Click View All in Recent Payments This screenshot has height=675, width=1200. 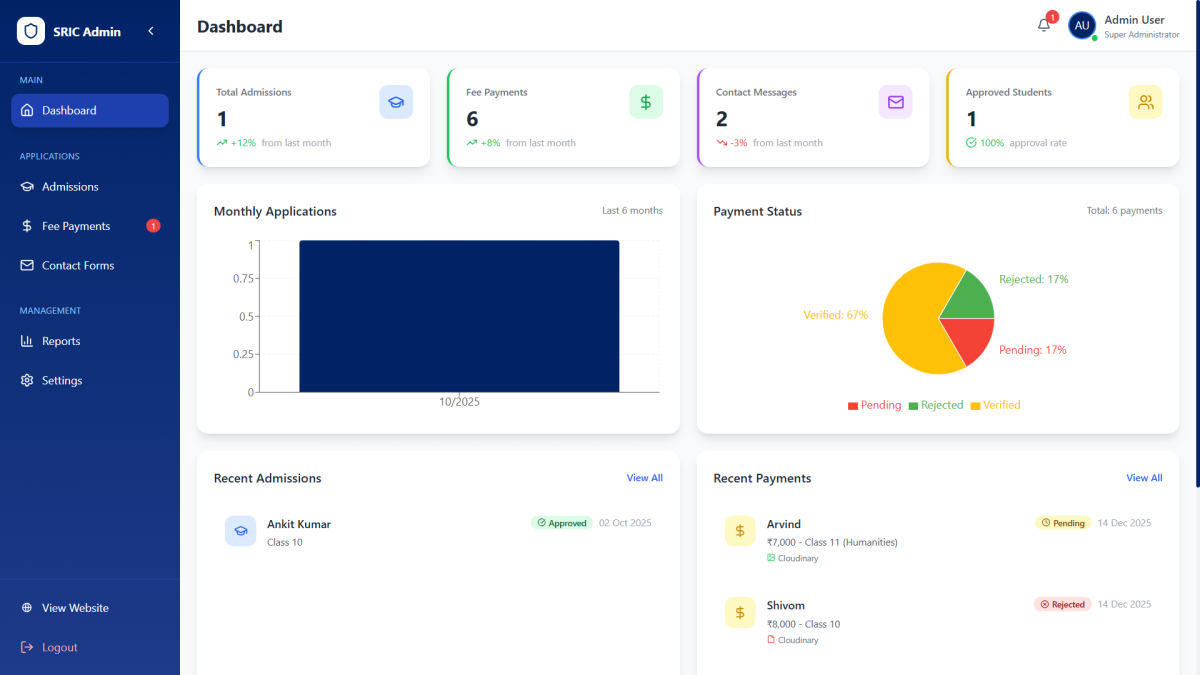(x=1144, y=478)
